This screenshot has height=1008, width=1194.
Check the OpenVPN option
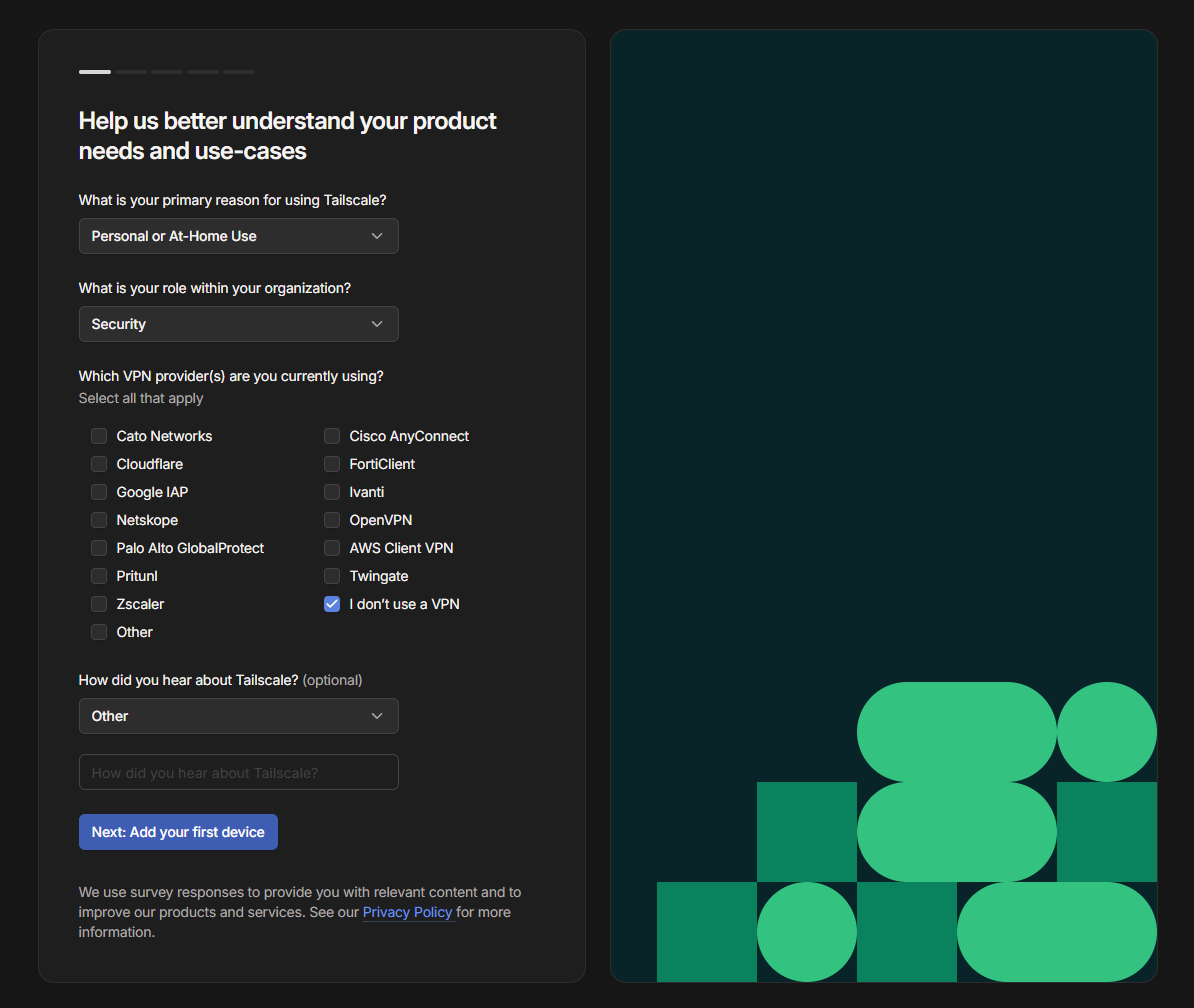click(332, 520)
